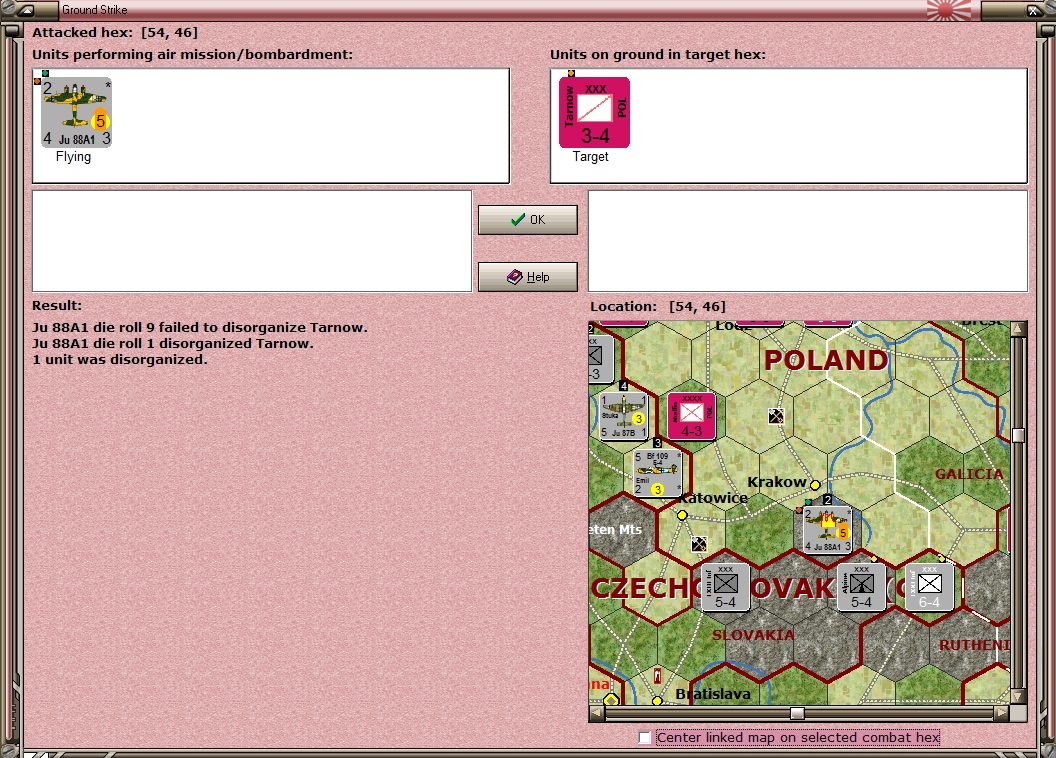The image size is (1056, 758).
Task: Click the resource icon north of Krakow
Action: [776, 416]
